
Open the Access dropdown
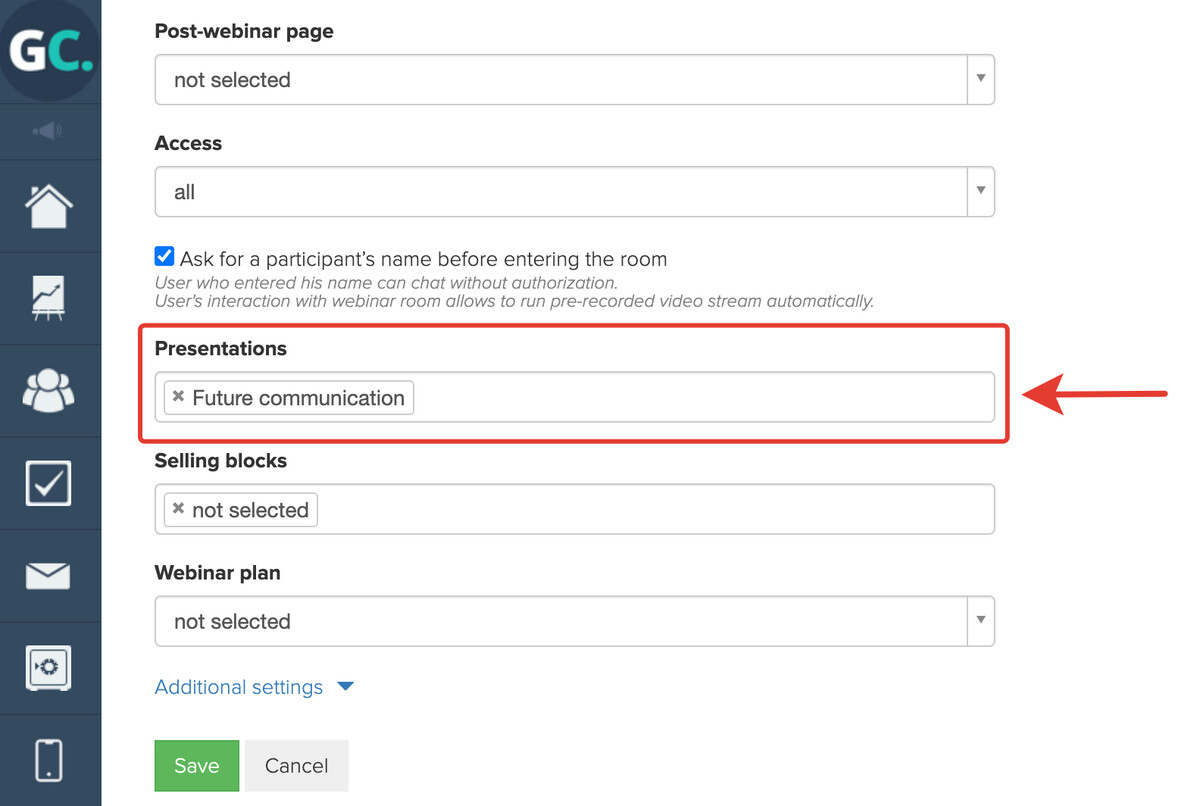[x=574, y=191]
